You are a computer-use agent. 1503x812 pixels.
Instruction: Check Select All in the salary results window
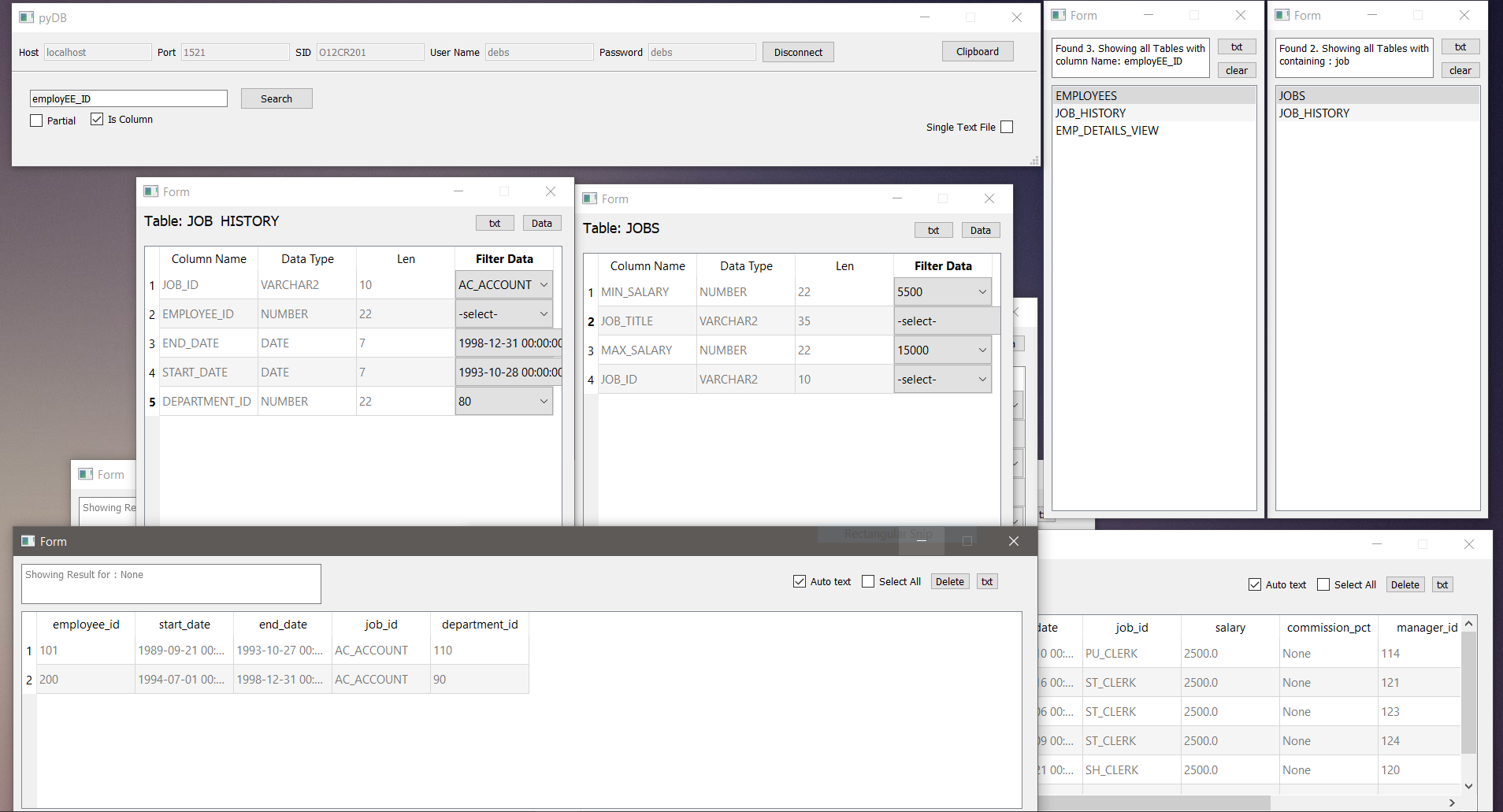1323,584
